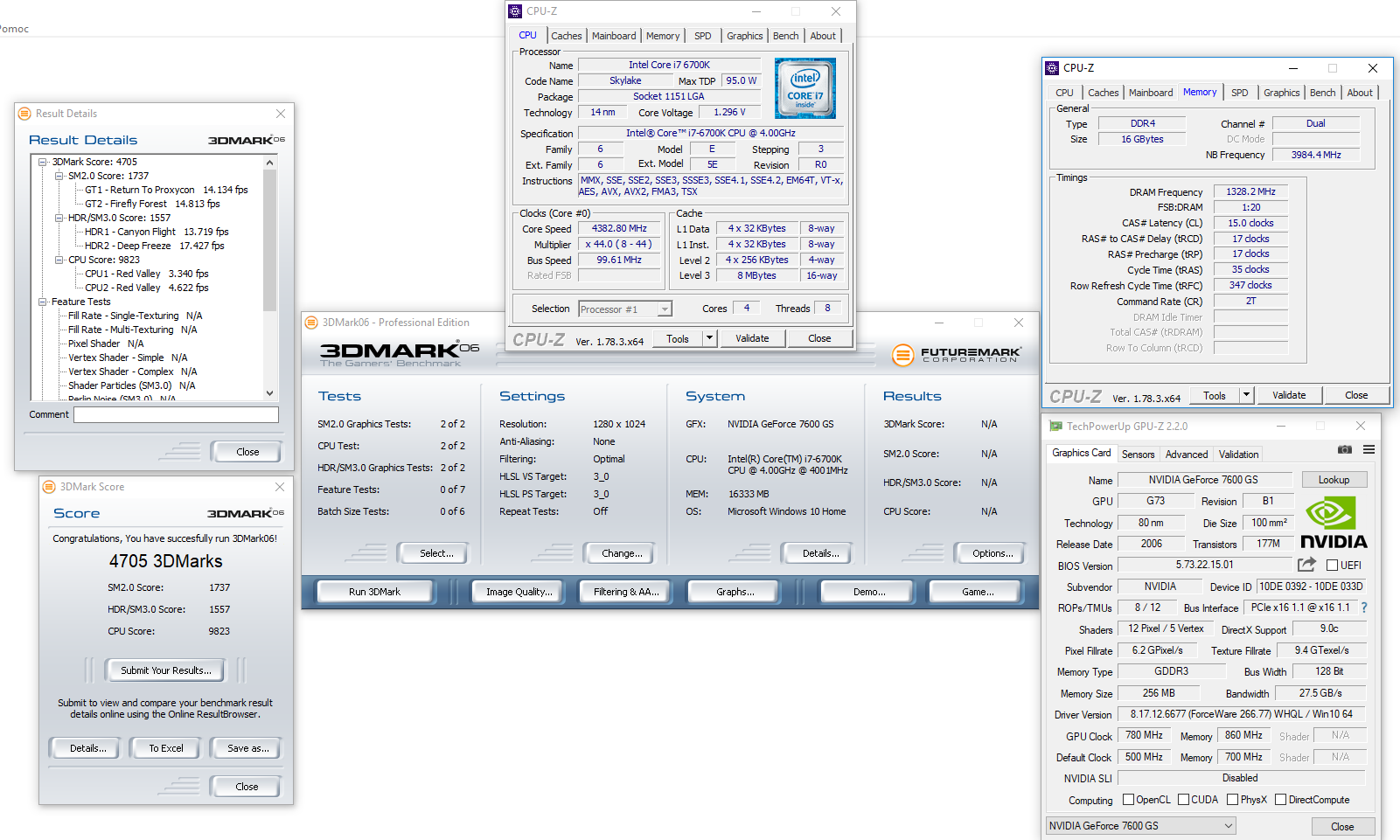Enable the UEFI checkbox
Viewport: 1400px width, 840px height.
click(1333, 566)
